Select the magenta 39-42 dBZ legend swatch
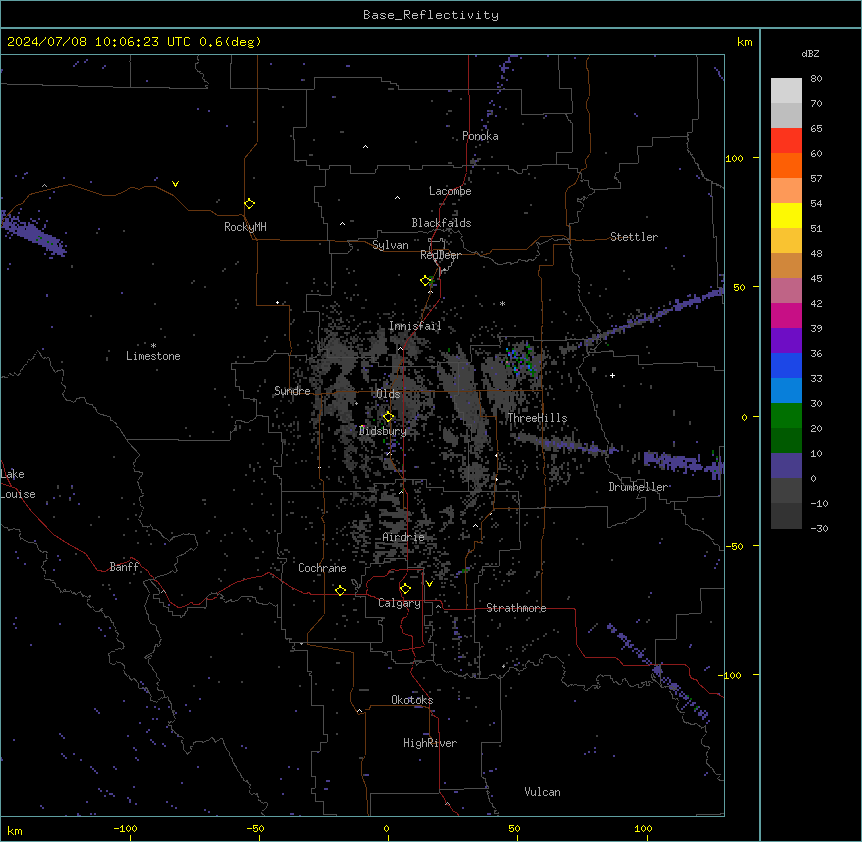Screen dimensions: 862x842 [786, 315]
